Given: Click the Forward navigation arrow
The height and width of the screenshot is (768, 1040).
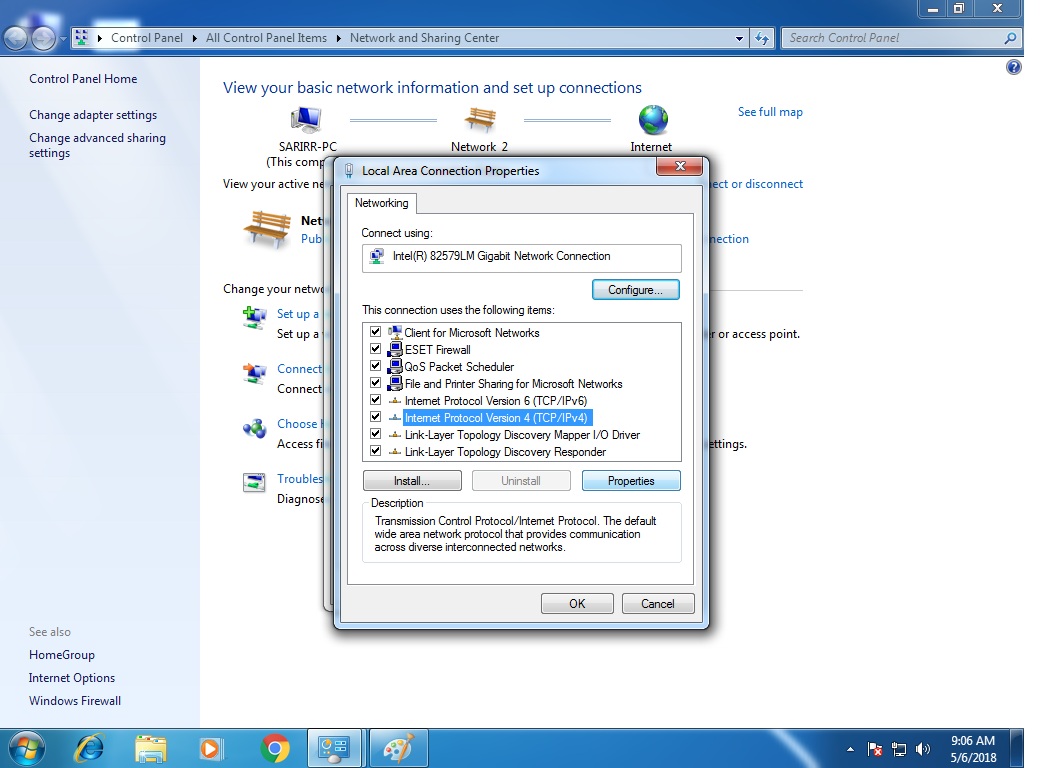Looking at the screenshot, I should tap(44, 38).
